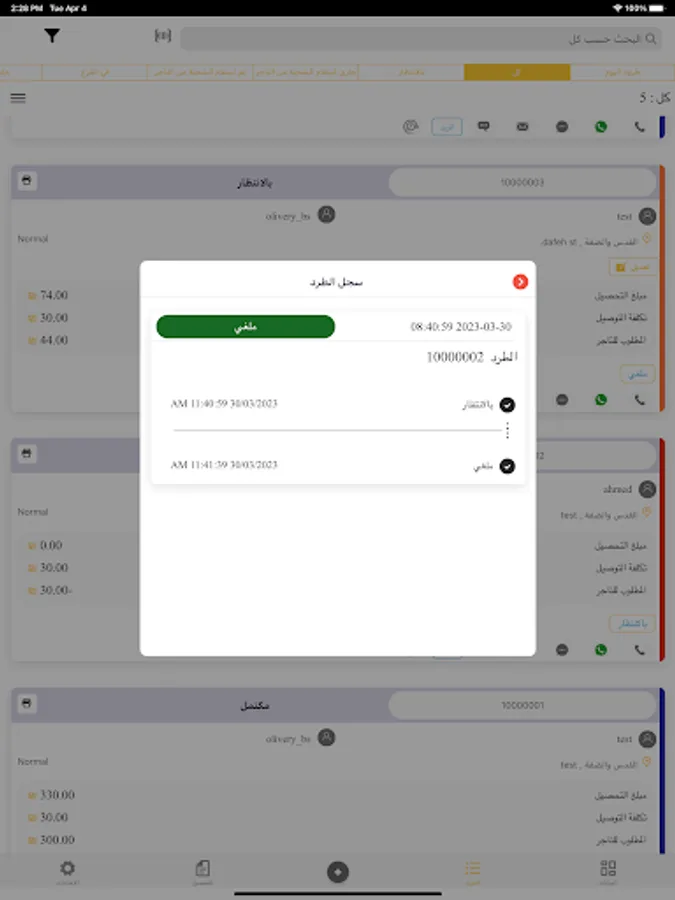Image resolution: width=675 pixels, height=900 pixels.
Task: Focus the search field at top
Action: click(421, 38)
